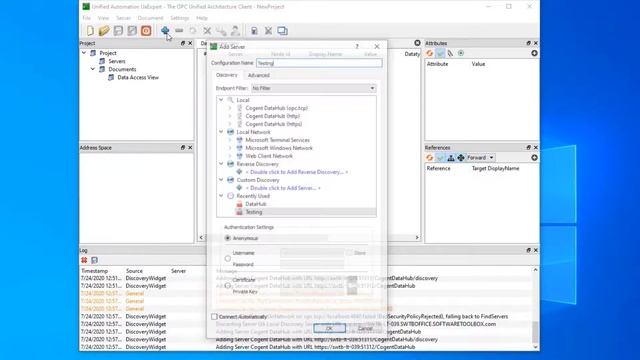The image size is (640, 360).
Task: Enable the Connect Automatically checkbox
Action: [214, 316]
